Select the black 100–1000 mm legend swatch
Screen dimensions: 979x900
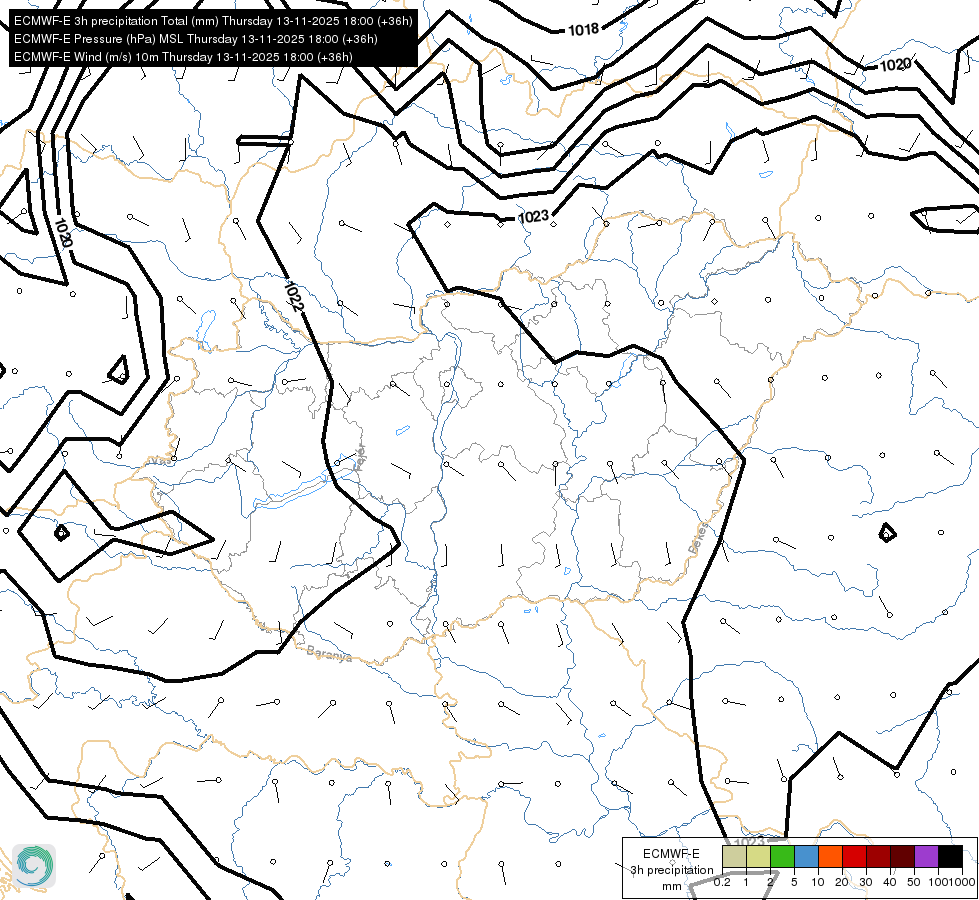(x=950, y=856)
